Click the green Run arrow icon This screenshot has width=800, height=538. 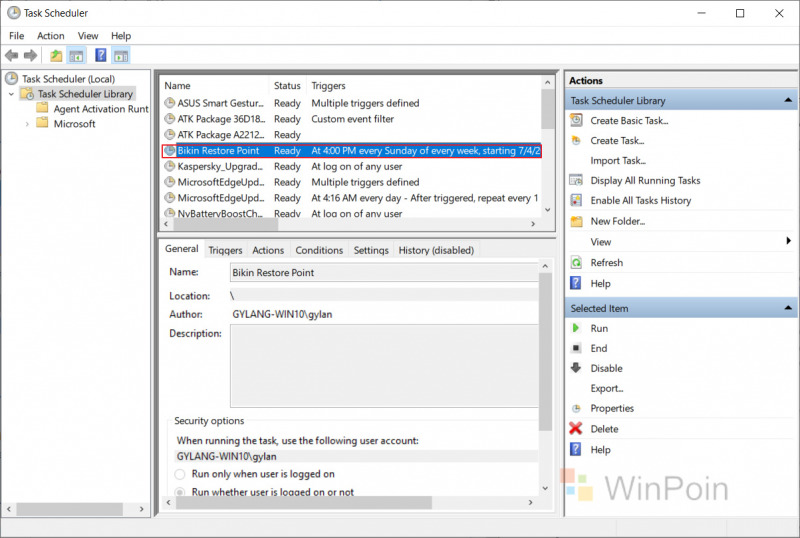[576, 328]
